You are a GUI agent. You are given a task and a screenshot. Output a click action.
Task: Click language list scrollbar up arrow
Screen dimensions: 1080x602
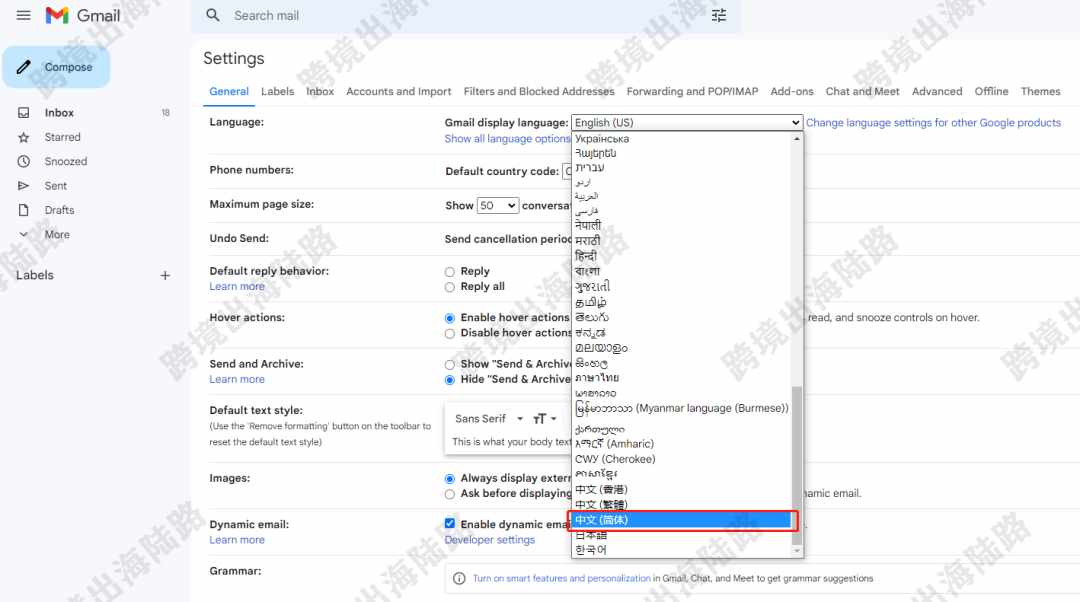coord(797,138)
